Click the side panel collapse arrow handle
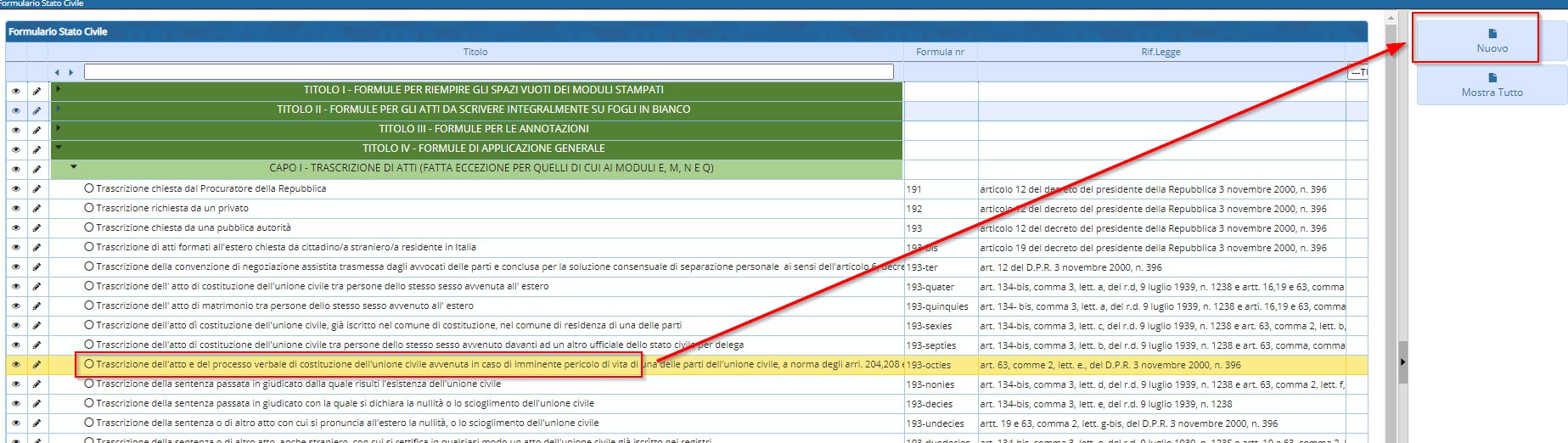The width and height of the screenshot is (1568, 443). click(x=1402, y=362)
